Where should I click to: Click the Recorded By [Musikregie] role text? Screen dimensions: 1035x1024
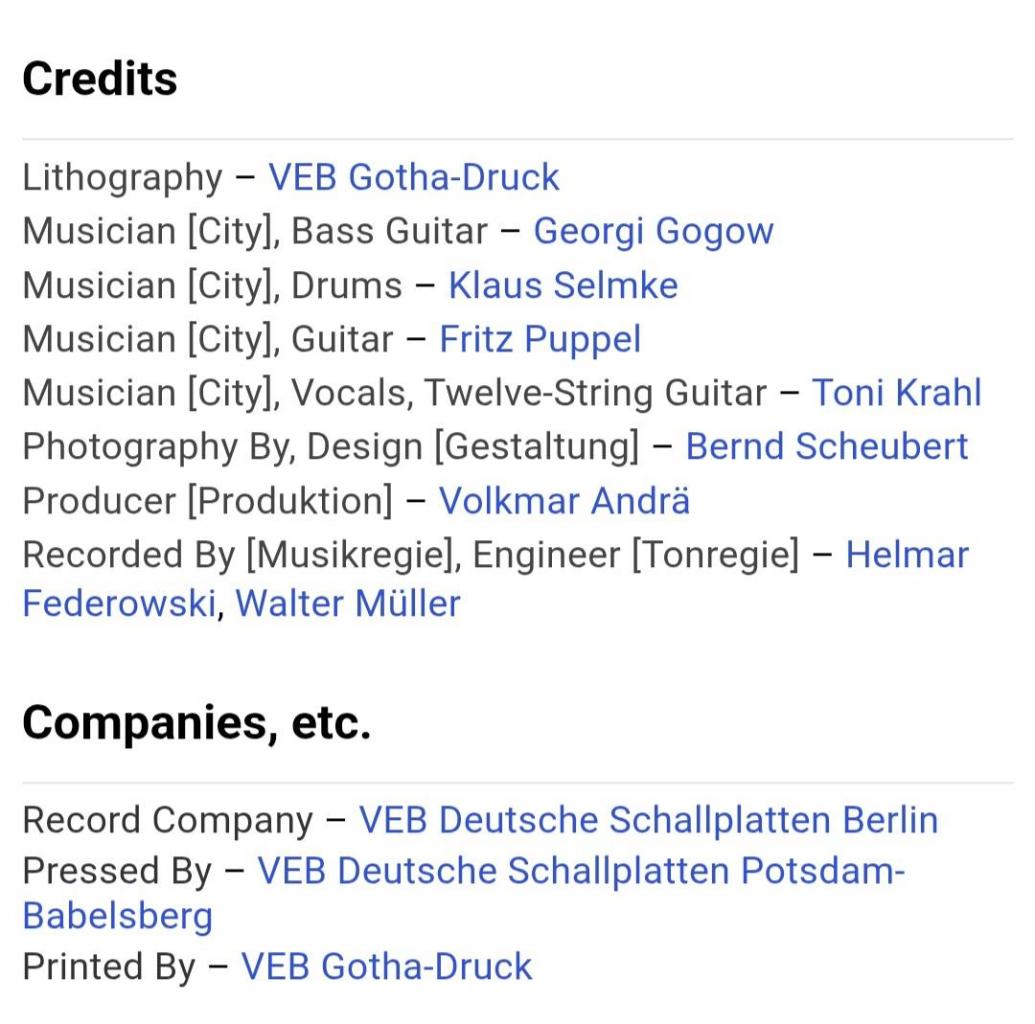click(x=240, y=555)
